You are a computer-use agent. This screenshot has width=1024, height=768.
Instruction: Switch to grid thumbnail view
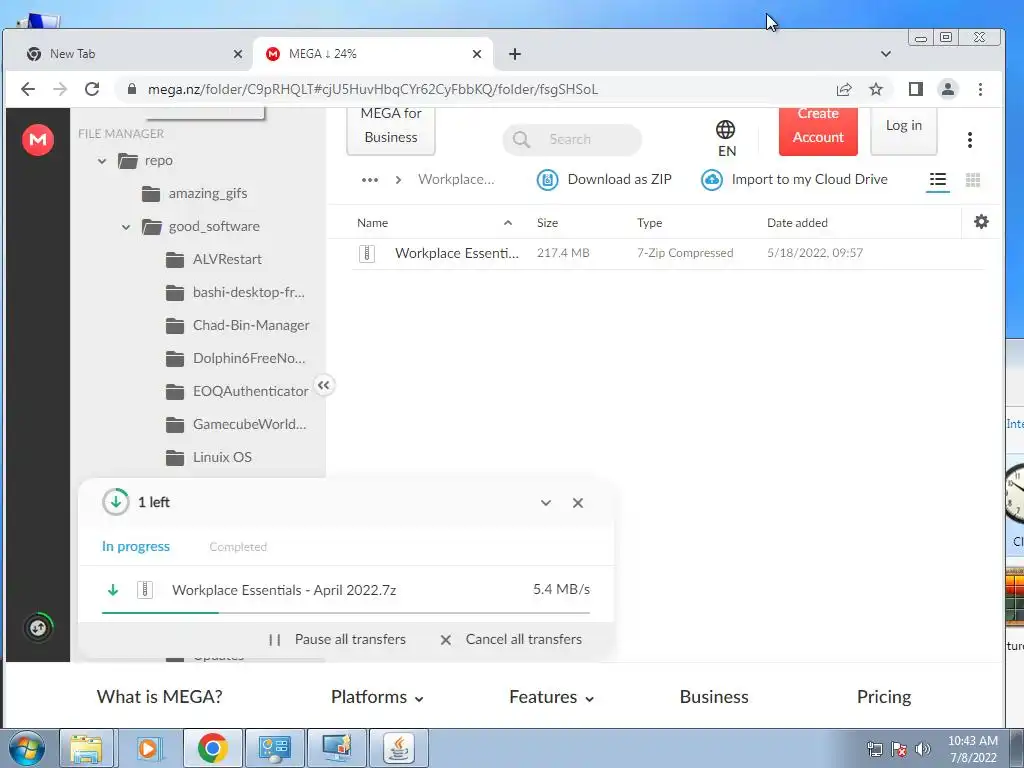click(x=972, y=180)
